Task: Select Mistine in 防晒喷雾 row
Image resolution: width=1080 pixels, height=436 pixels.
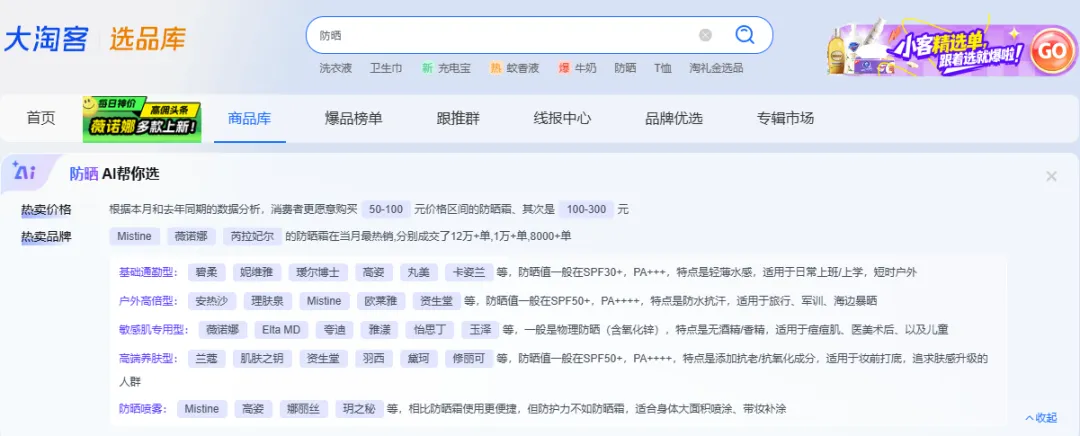Action: tap(202, 409)
